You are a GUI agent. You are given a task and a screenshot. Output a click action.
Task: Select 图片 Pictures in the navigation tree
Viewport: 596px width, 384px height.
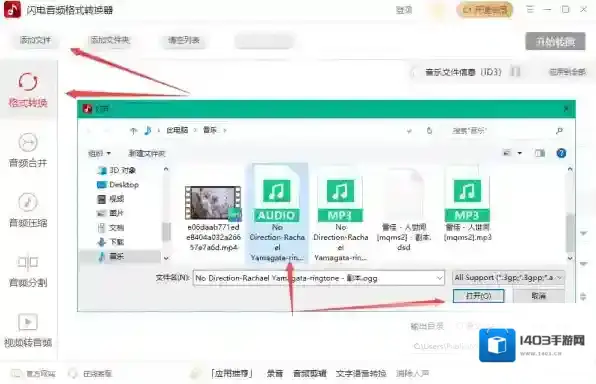(111, 213)
